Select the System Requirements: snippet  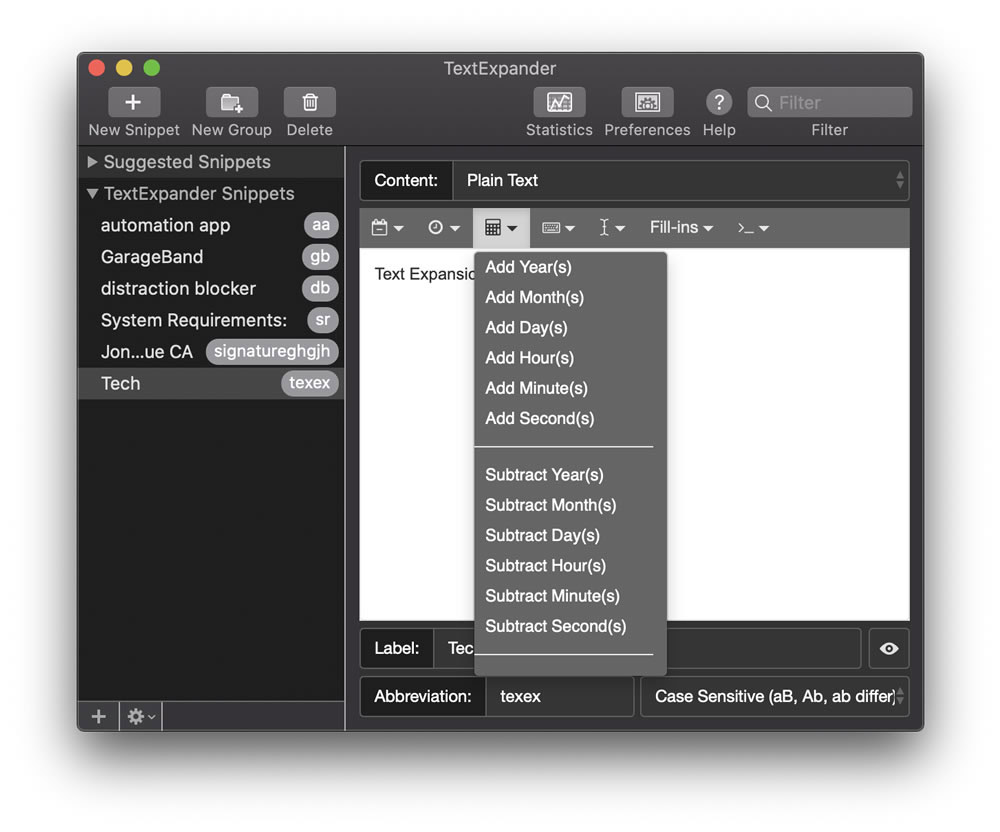[210, 320]
